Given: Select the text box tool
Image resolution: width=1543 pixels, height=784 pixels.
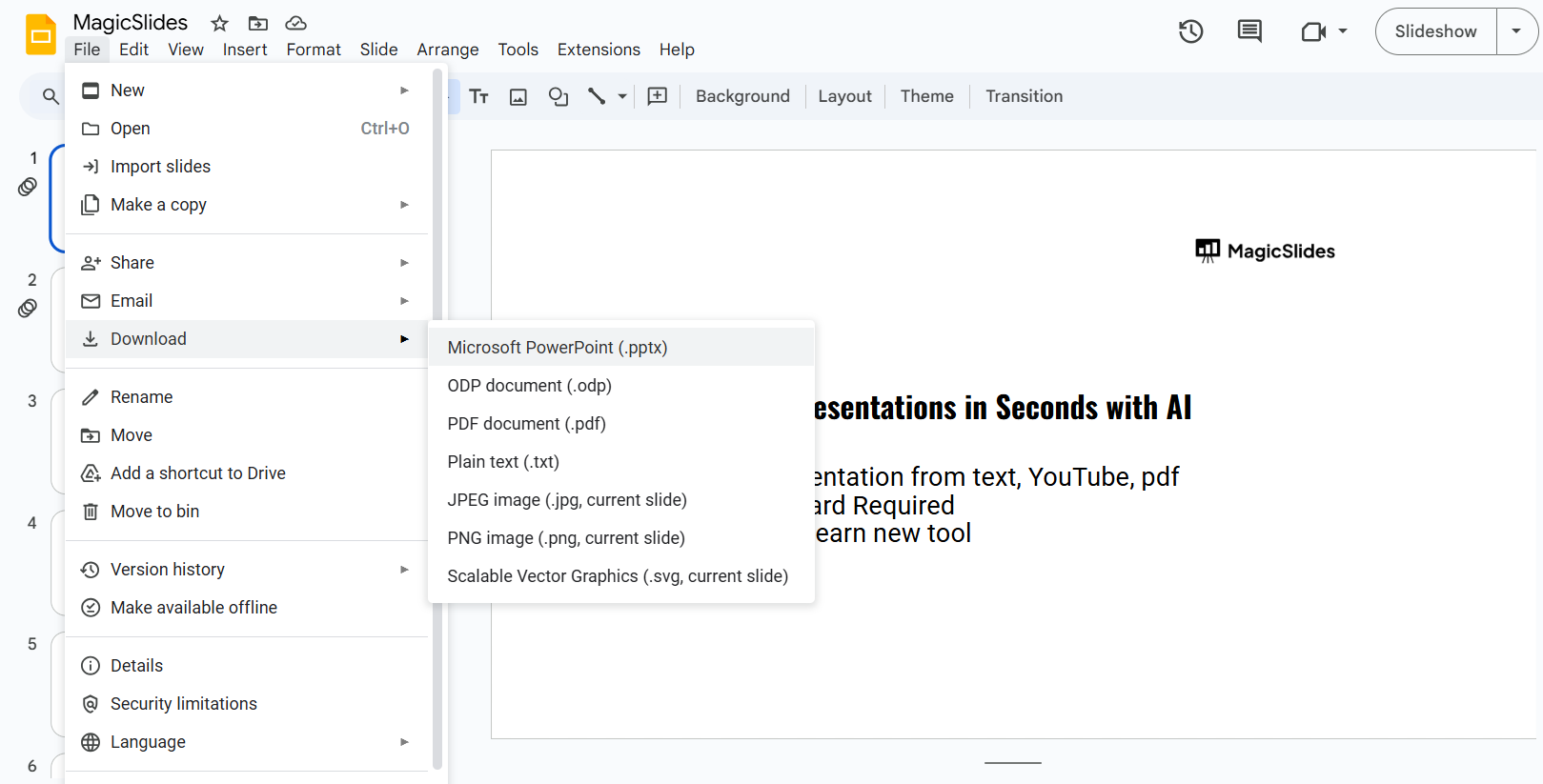Looking at the screenshot, I should coord(478,96).
